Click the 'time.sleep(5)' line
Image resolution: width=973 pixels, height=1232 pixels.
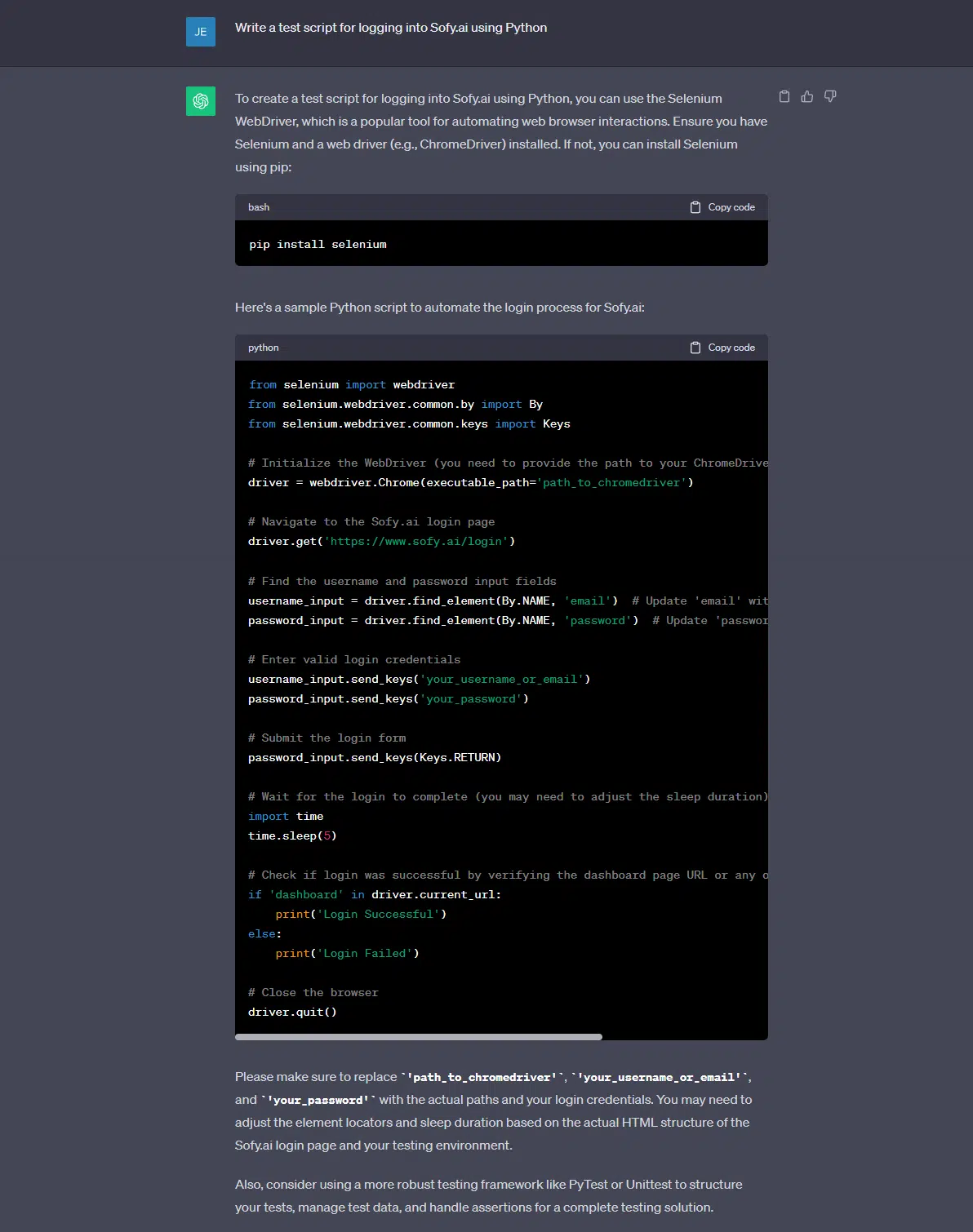(x=292, y=836)
